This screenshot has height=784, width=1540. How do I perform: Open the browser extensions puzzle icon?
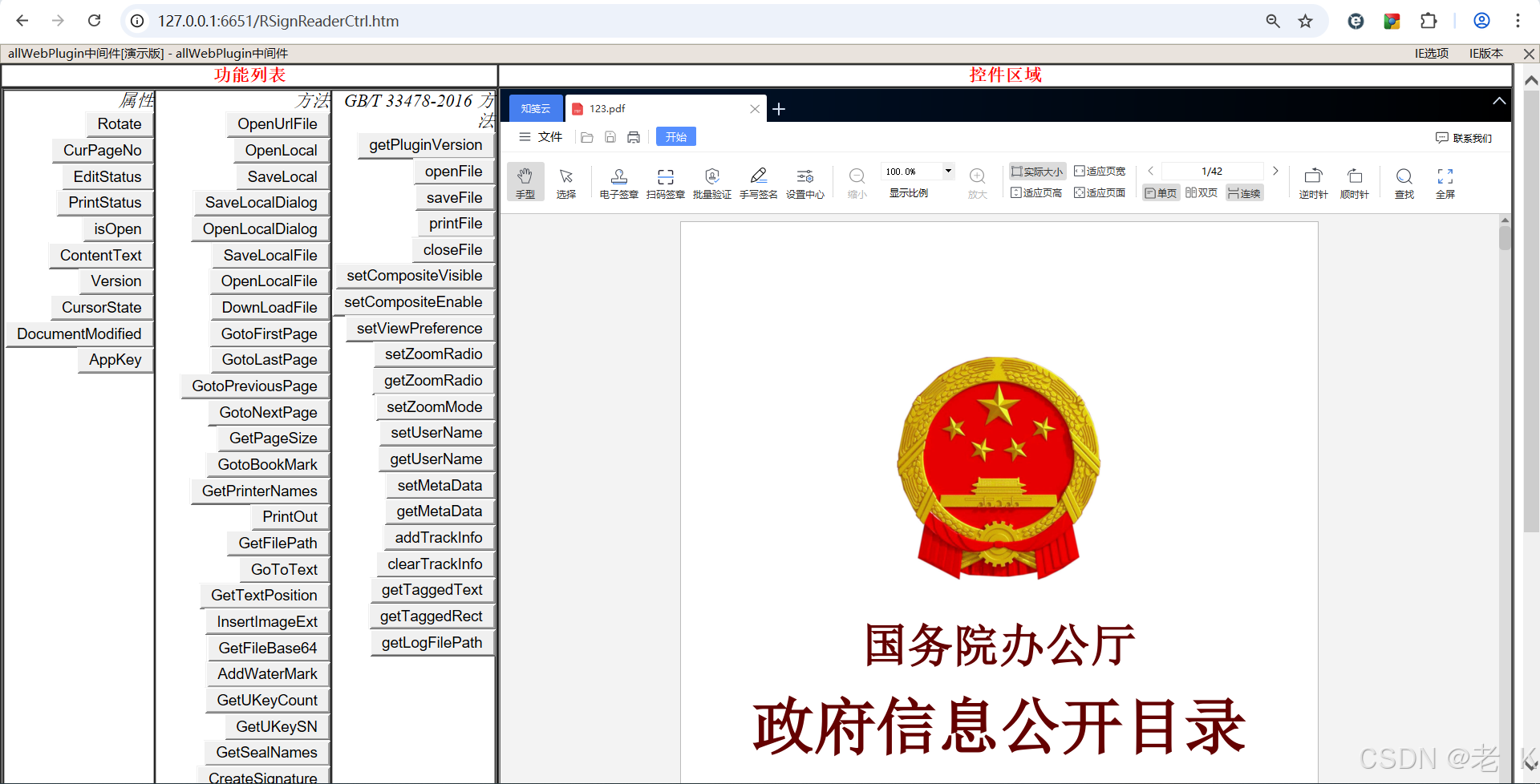pyautogui.click(x=1429, y=21)
